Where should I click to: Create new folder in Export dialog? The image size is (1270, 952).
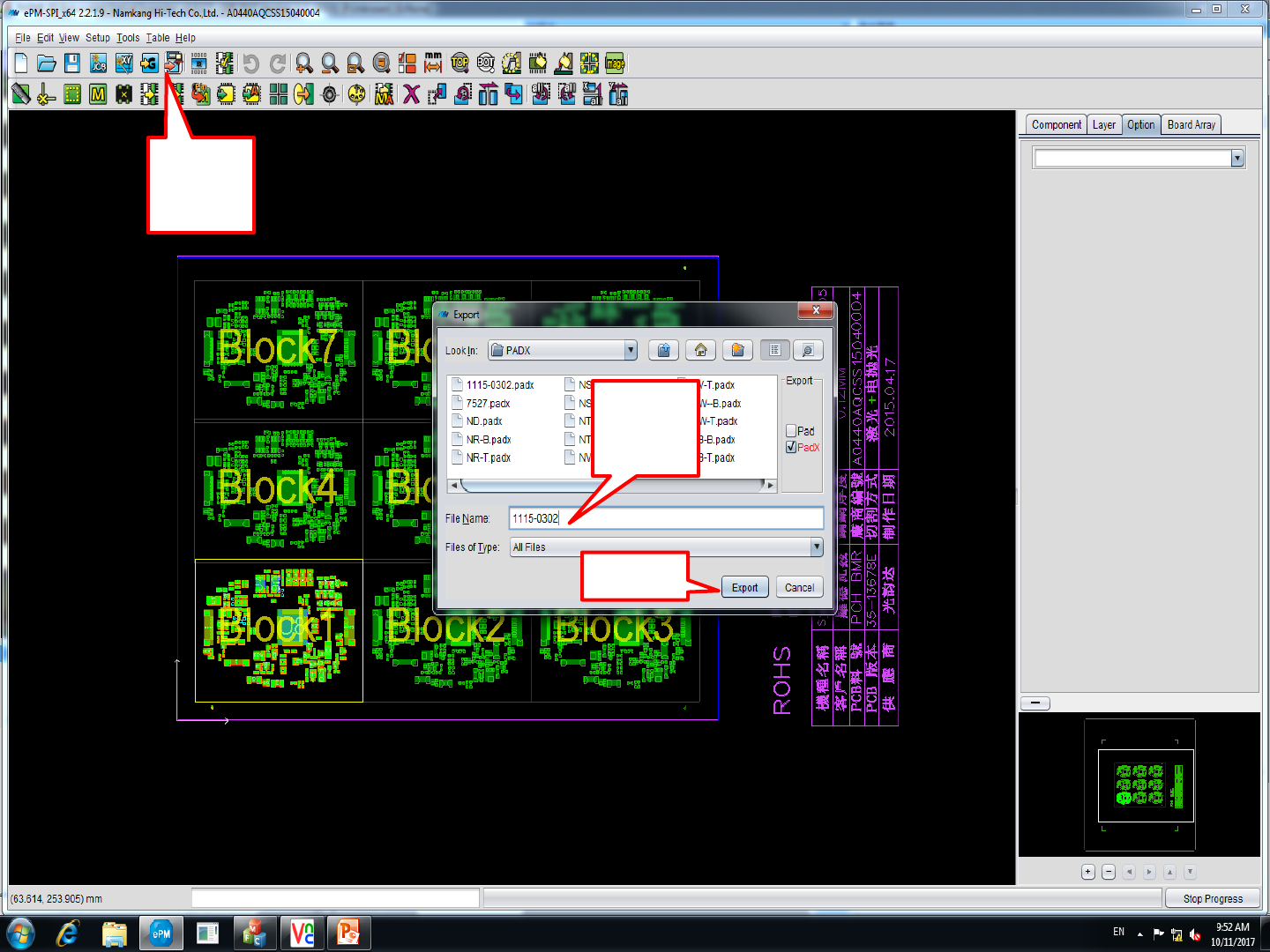tap(737, 351)
